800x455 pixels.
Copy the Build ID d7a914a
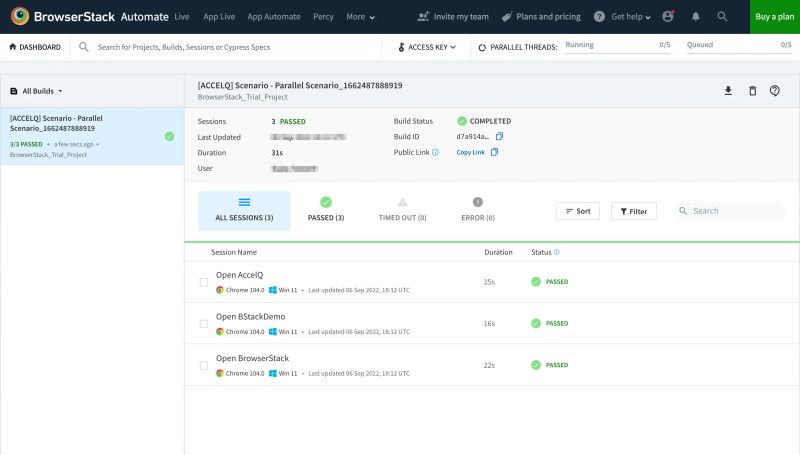(499, 136)
